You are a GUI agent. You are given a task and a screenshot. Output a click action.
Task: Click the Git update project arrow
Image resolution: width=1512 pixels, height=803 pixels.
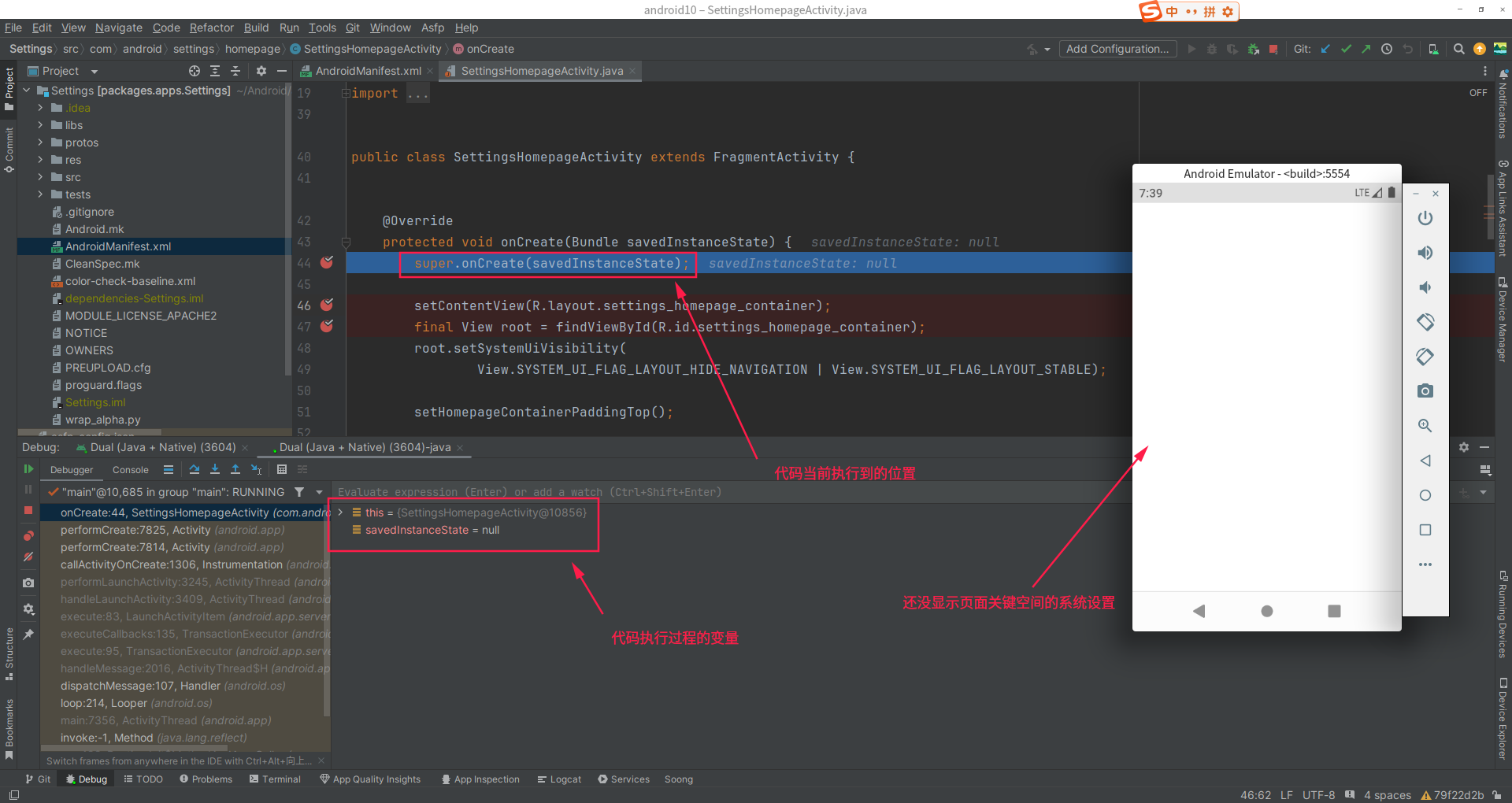1325,49
